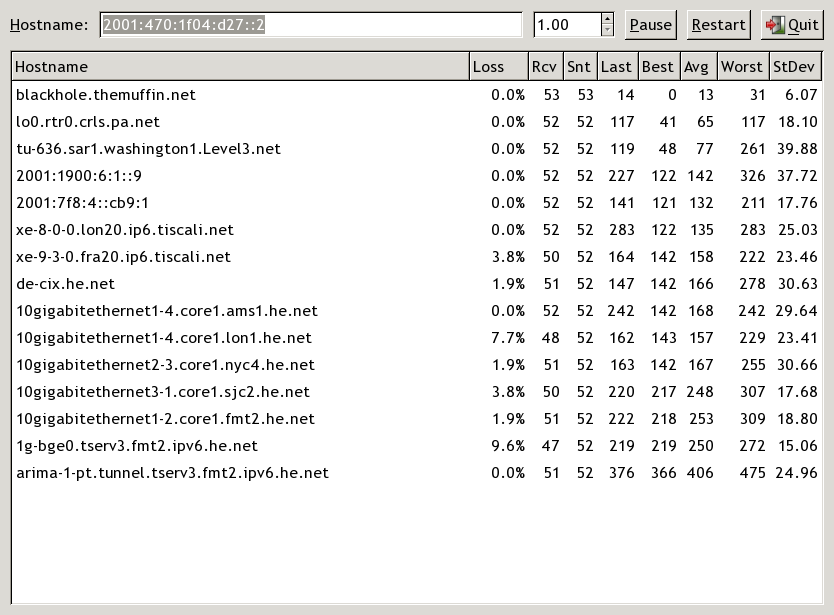Select tu-636.sar1.washington1.Level3.net hop
This screenshot has height=615, width=834.
[417, 148]
